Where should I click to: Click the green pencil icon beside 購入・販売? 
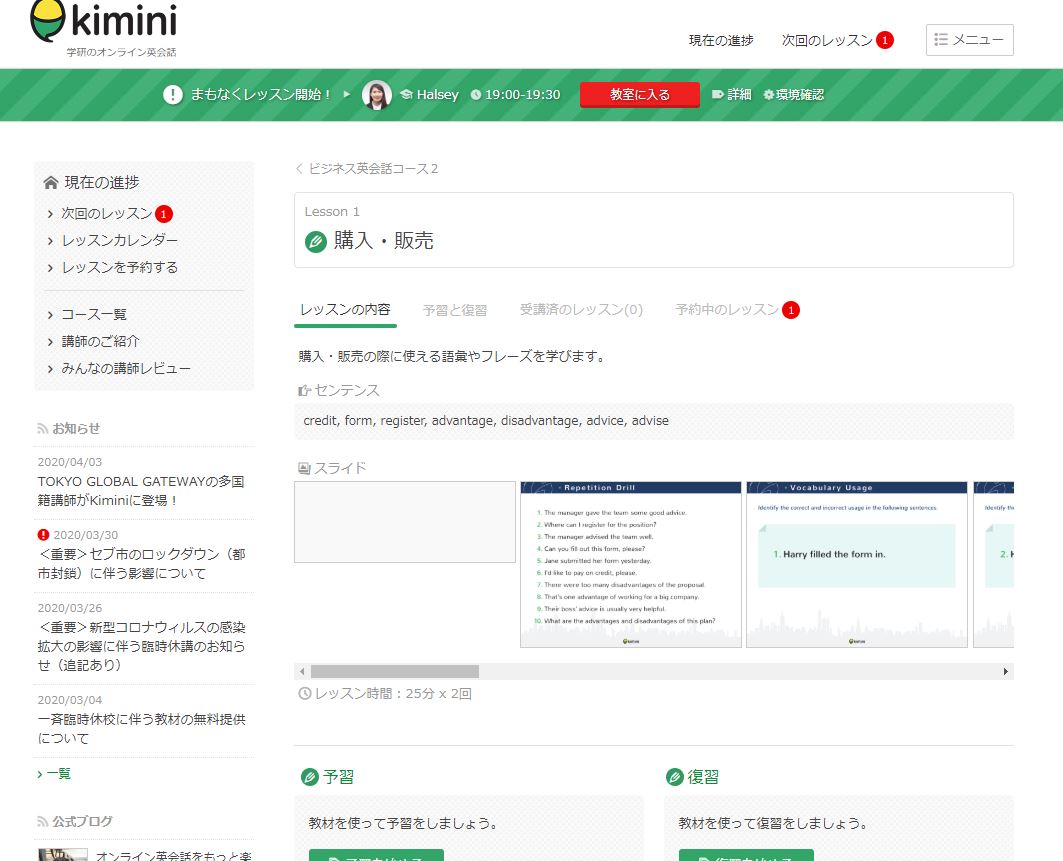tap(316, 241)
